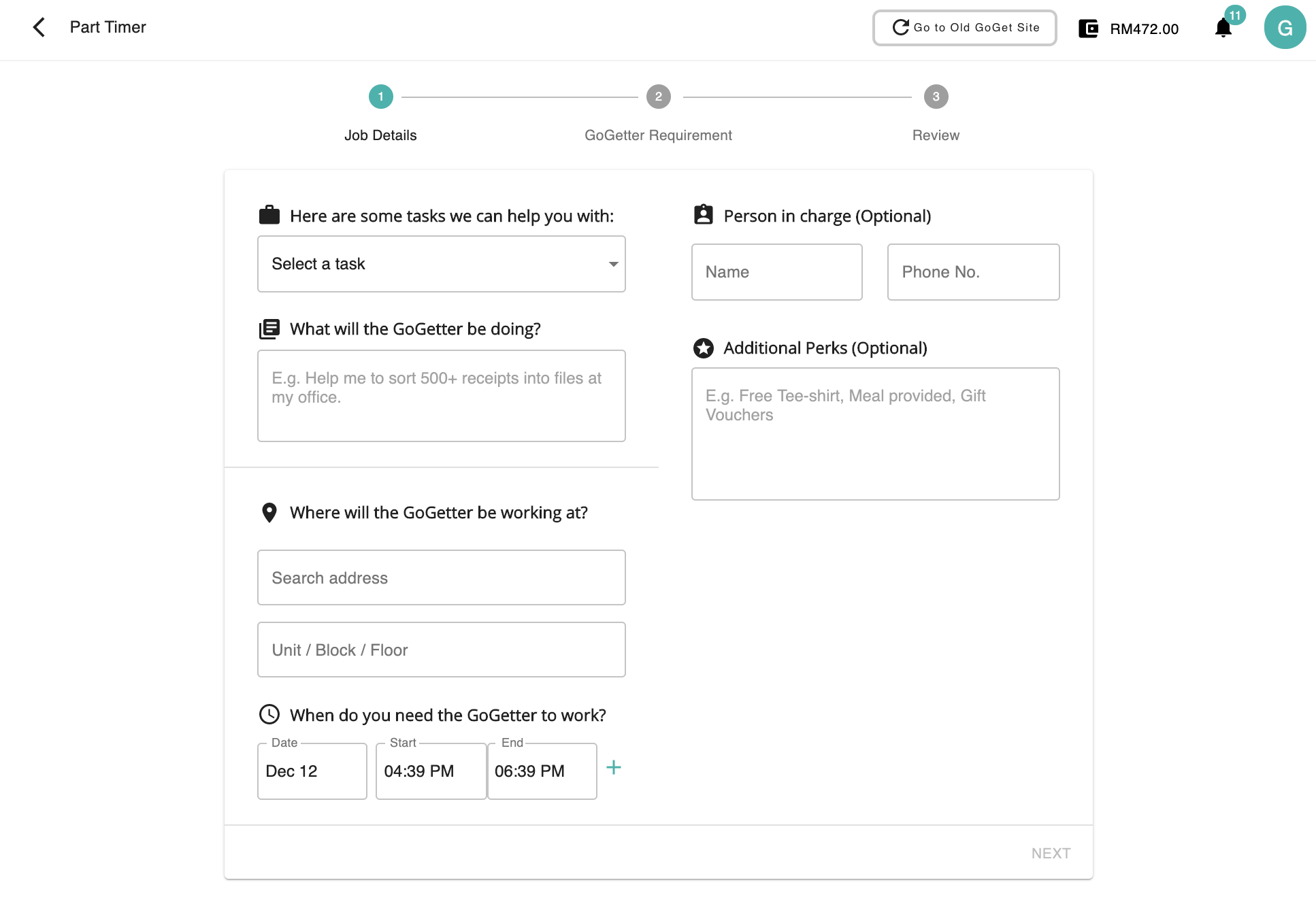Open the green G profile avatar
This screenshot has height=906, width=1316.
point(1284,28)
